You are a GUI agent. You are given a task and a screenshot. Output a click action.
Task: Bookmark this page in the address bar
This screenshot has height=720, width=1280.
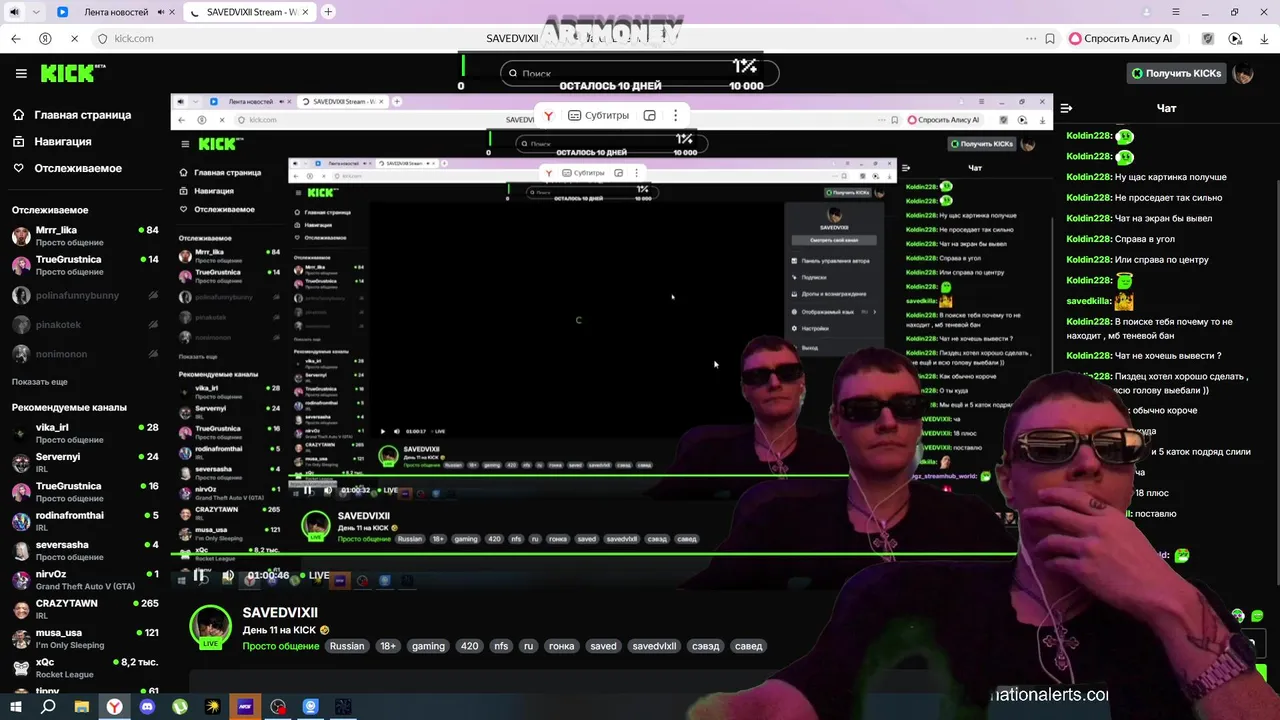pos(1049,39)
